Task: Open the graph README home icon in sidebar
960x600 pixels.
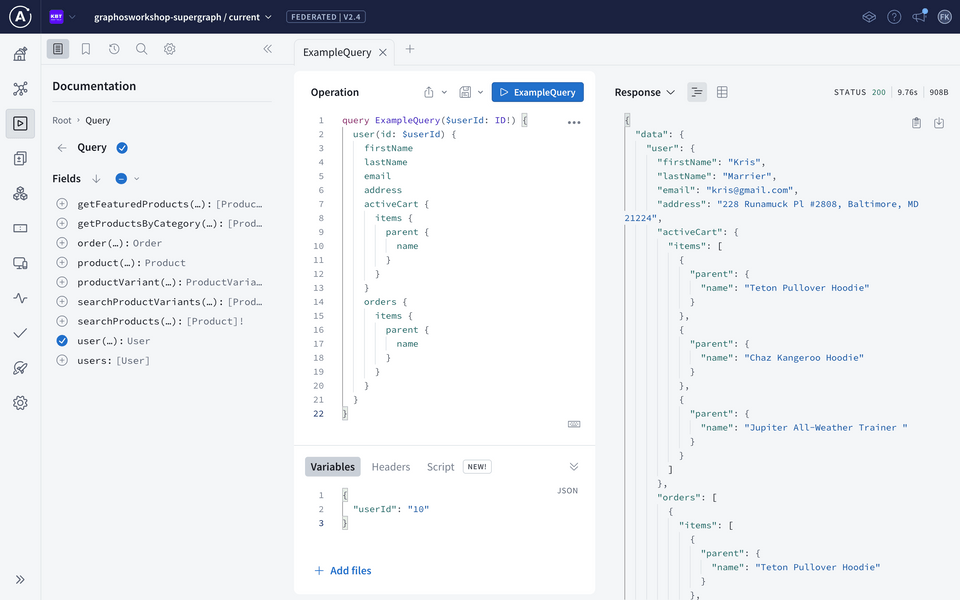Action: coord(20,54)
